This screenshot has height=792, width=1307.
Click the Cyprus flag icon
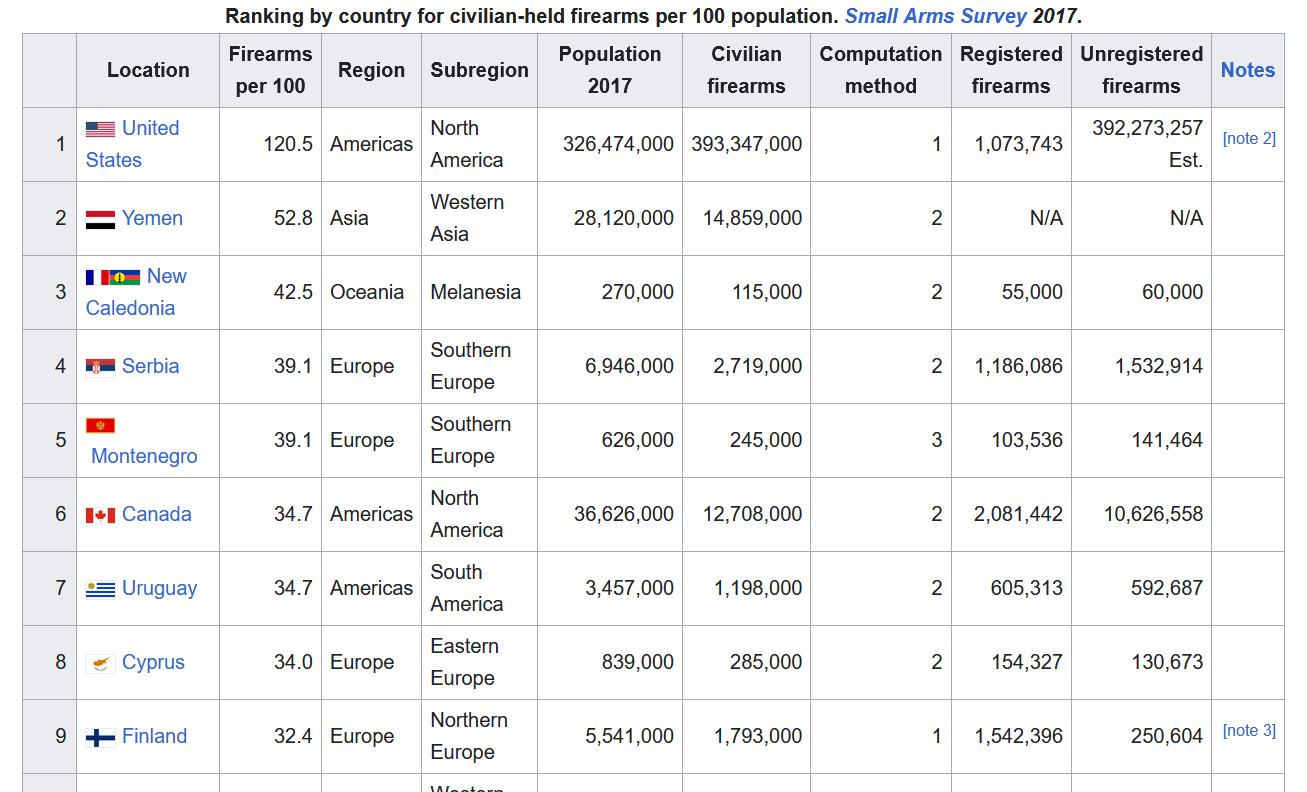point(100,663)
